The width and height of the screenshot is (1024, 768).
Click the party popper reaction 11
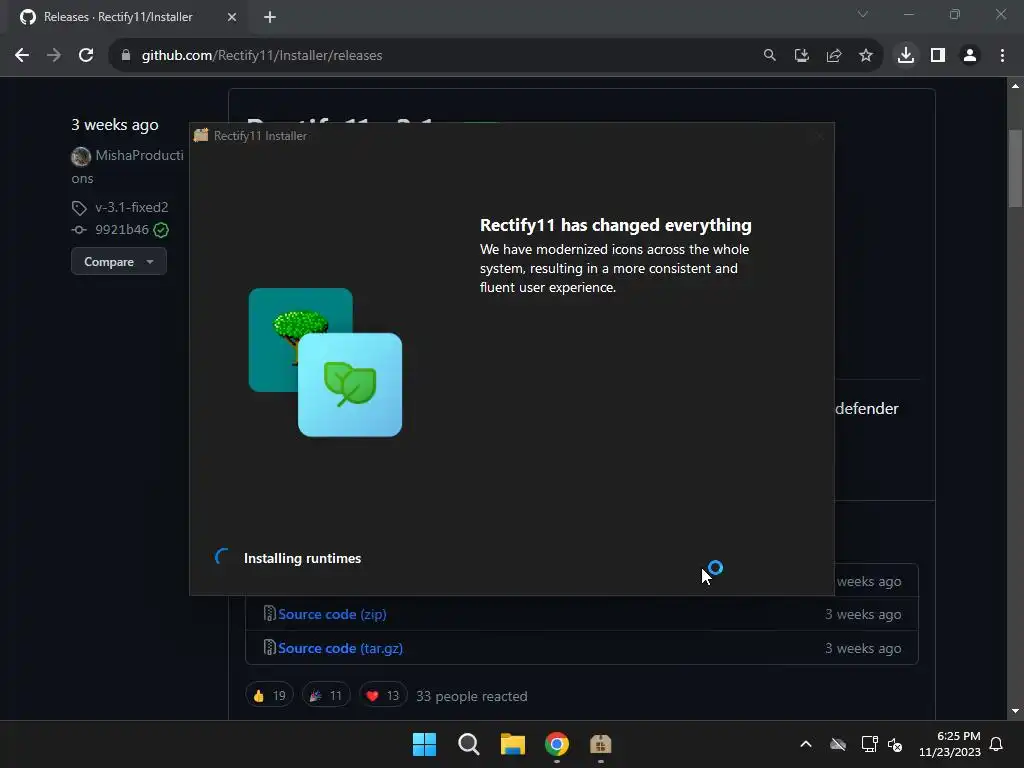pos(326,696)
